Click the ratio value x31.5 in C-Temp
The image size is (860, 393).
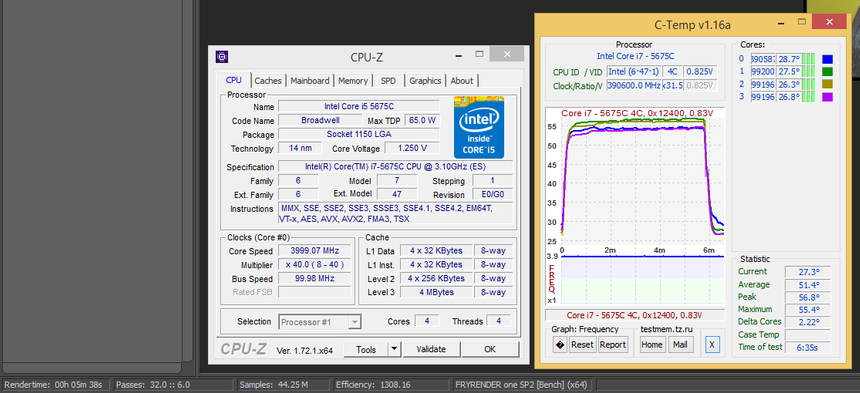tap(672, 86)
